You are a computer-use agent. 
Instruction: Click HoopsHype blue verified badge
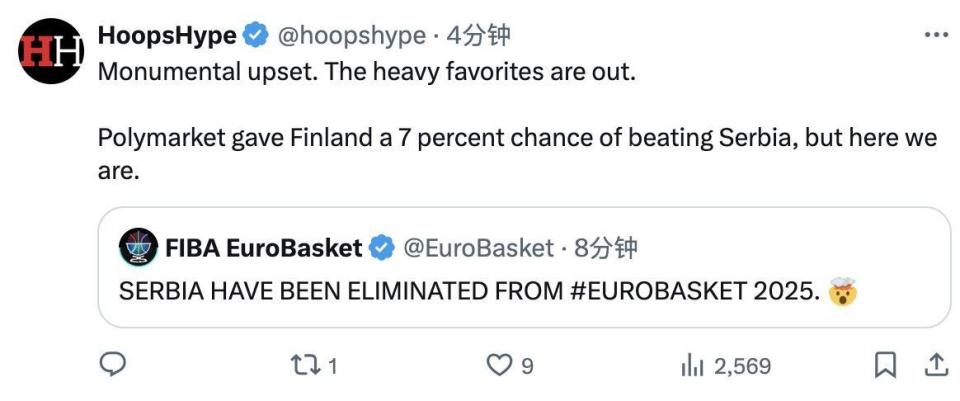(x=256, y=36)
